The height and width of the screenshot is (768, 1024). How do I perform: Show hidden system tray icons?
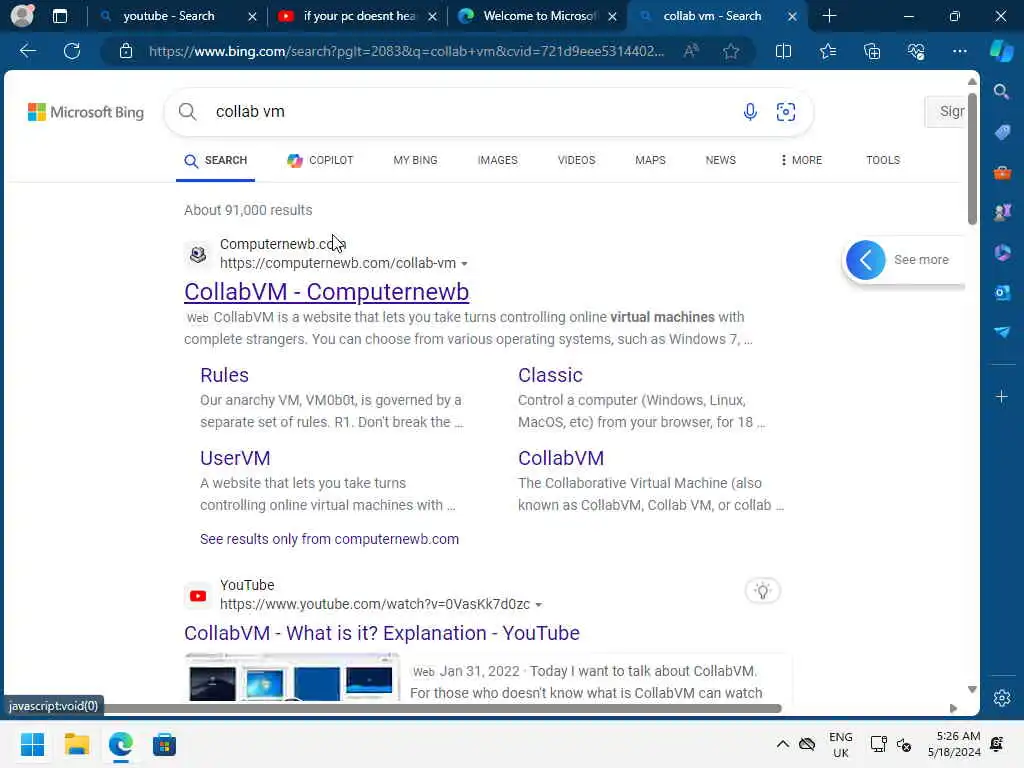coord(782,744)
